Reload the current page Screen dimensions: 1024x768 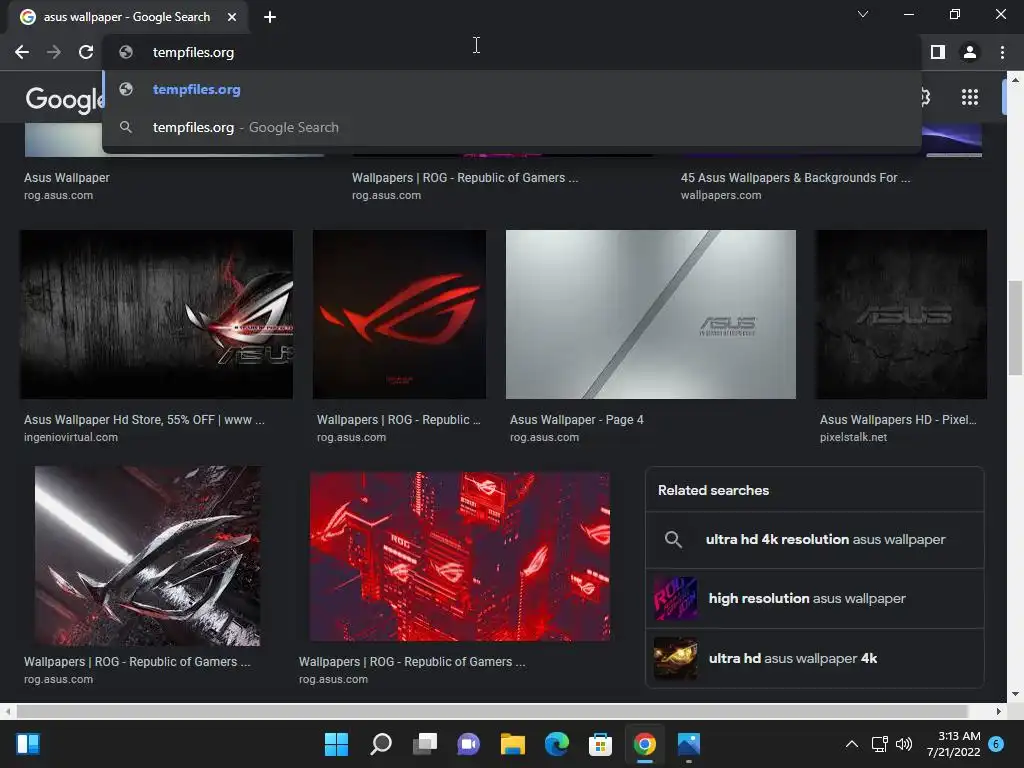point(86,52)
